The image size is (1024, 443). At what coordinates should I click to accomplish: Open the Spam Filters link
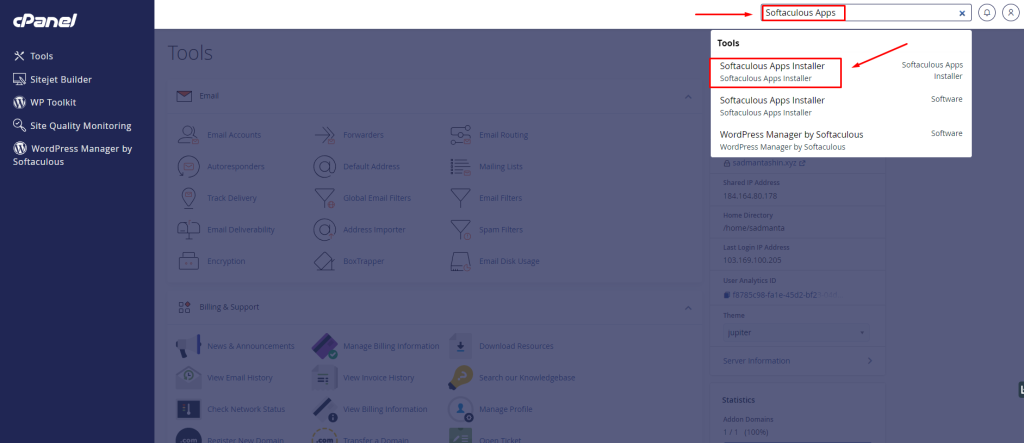pos(501,229)
